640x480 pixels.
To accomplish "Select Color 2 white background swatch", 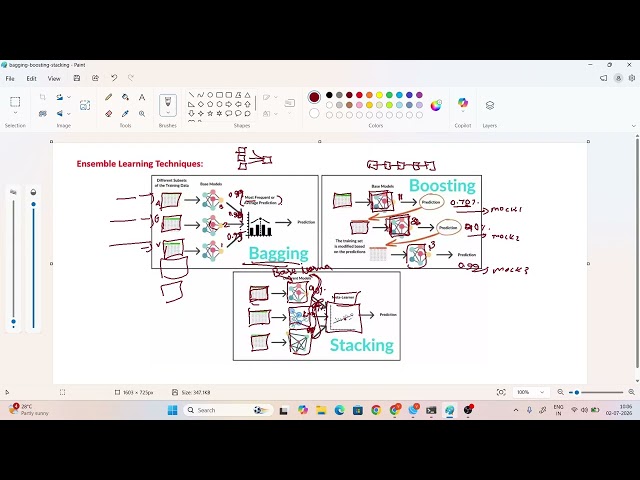I will coord(314,113).
